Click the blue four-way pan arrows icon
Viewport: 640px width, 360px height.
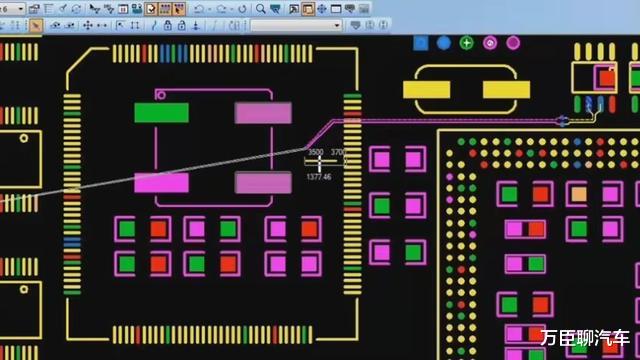(x=322, y=9)
